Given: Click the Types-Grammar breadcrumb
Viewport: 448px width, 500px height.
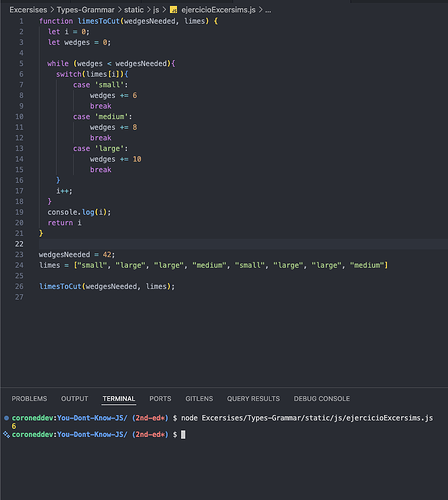Looking at the screenshot, I should pos(85,10).
